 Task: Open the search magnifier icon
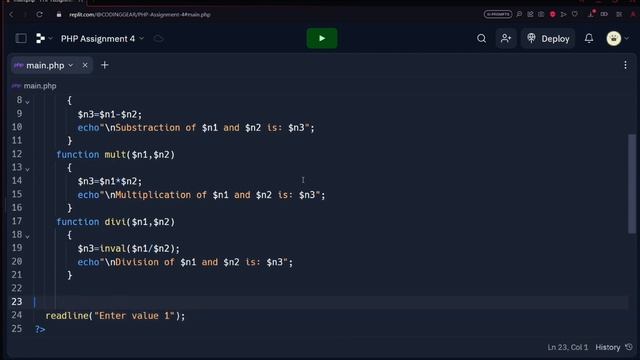[x=481, y=38]
